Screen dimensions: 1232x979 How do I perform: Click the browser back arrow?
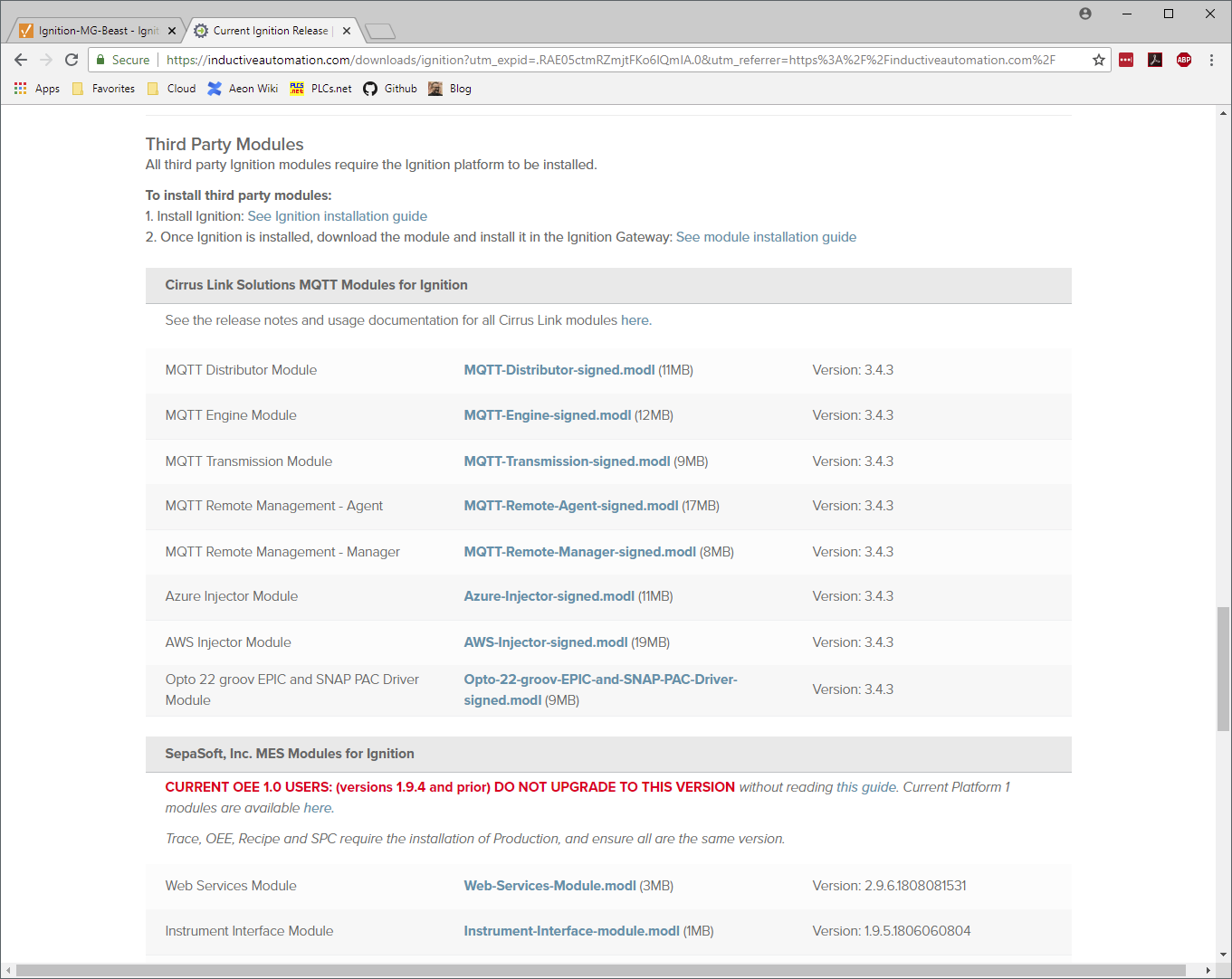click(x=21, y=60)
